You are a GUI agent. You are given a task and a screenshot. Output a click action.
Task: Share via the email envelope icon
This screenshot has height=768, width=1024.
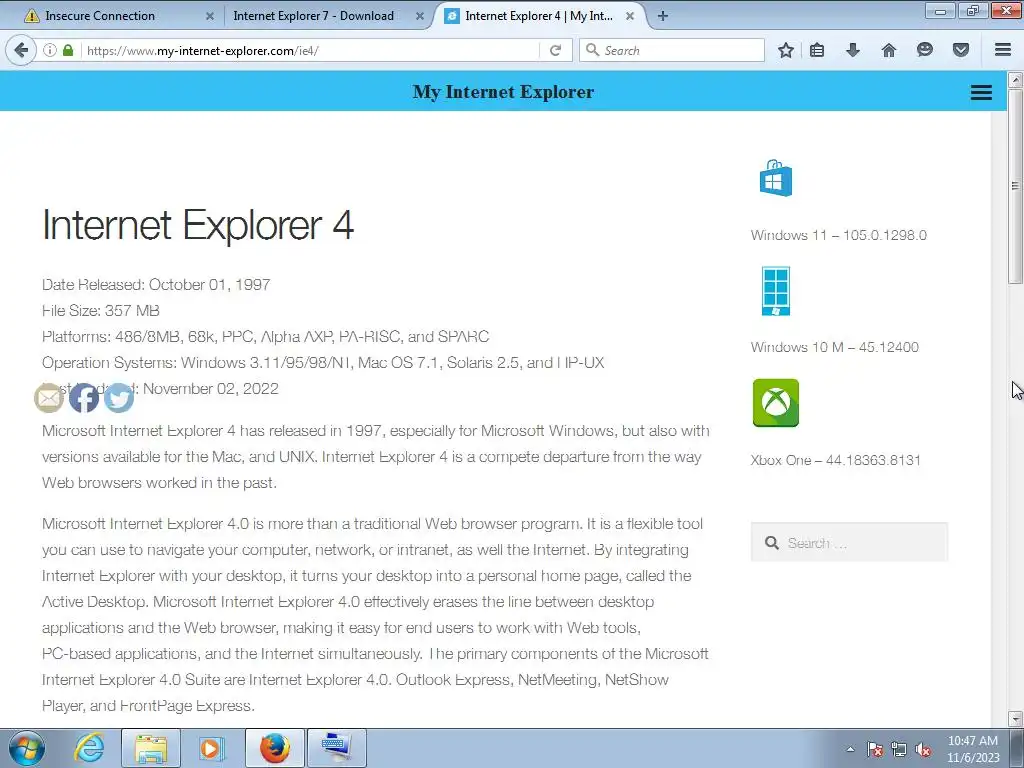pos(49,398)
